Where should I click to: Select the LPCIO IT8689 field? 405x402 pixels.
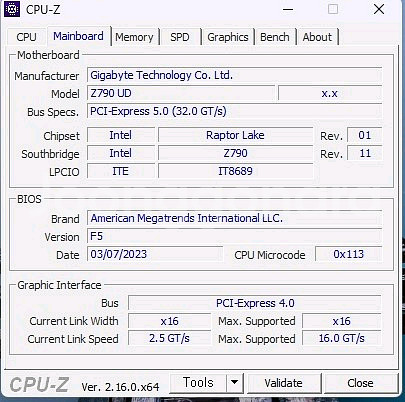pos(235,171)
